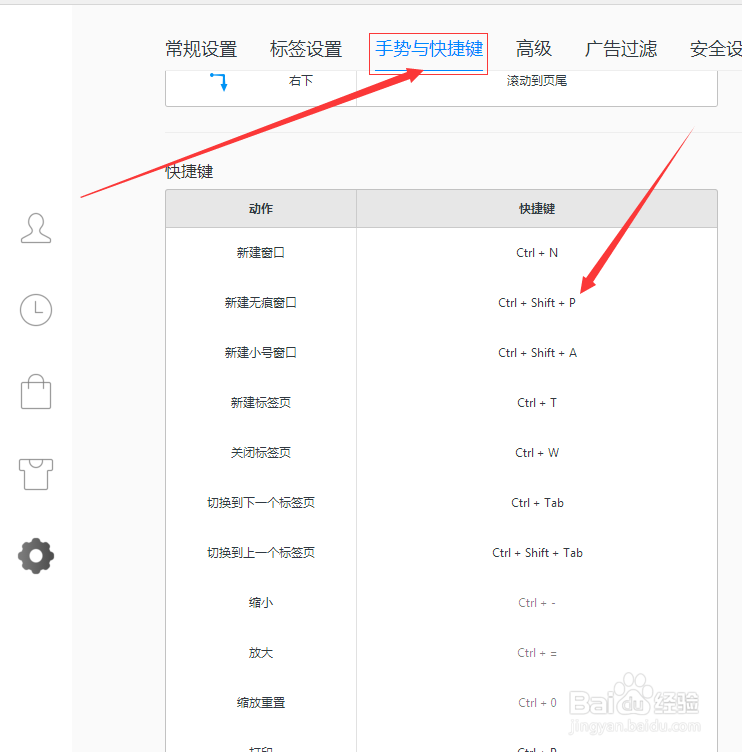Screen dimensions: 742x752
Task: Select the 新建窗口 row label
Action: [261, 253]
